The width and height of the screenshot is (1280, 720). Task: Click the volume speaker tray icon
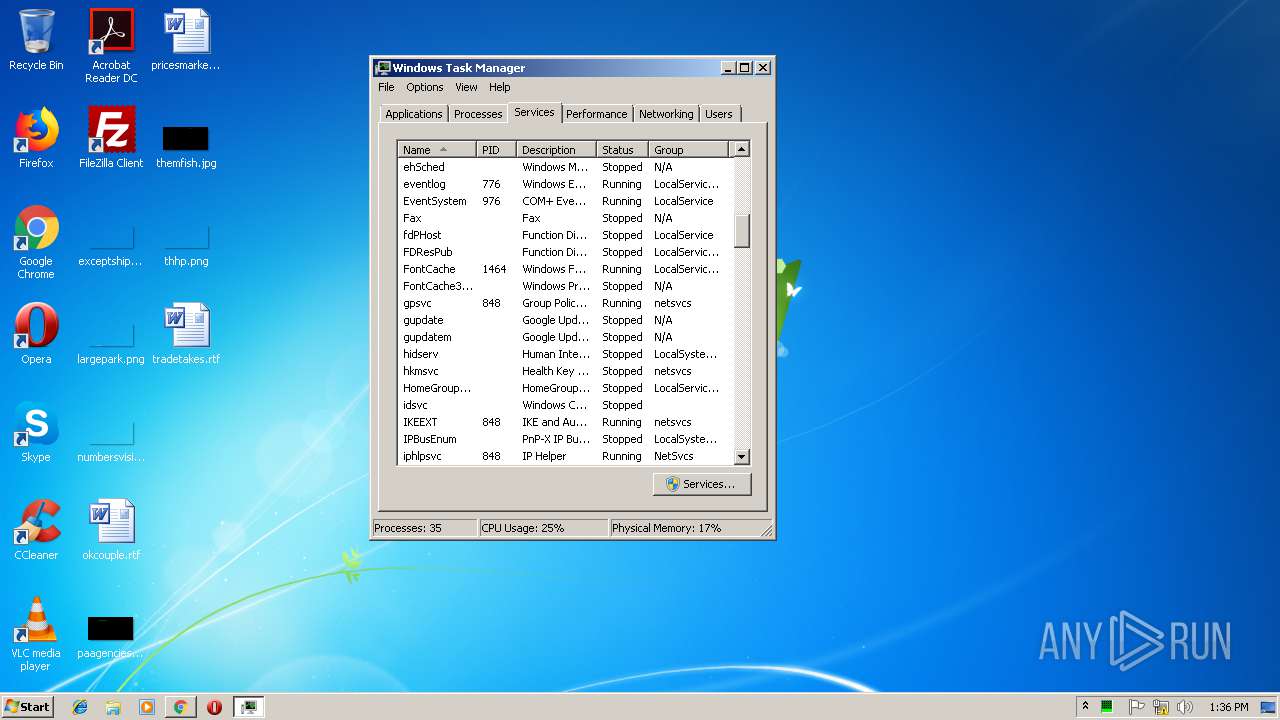coord(1185,707)
